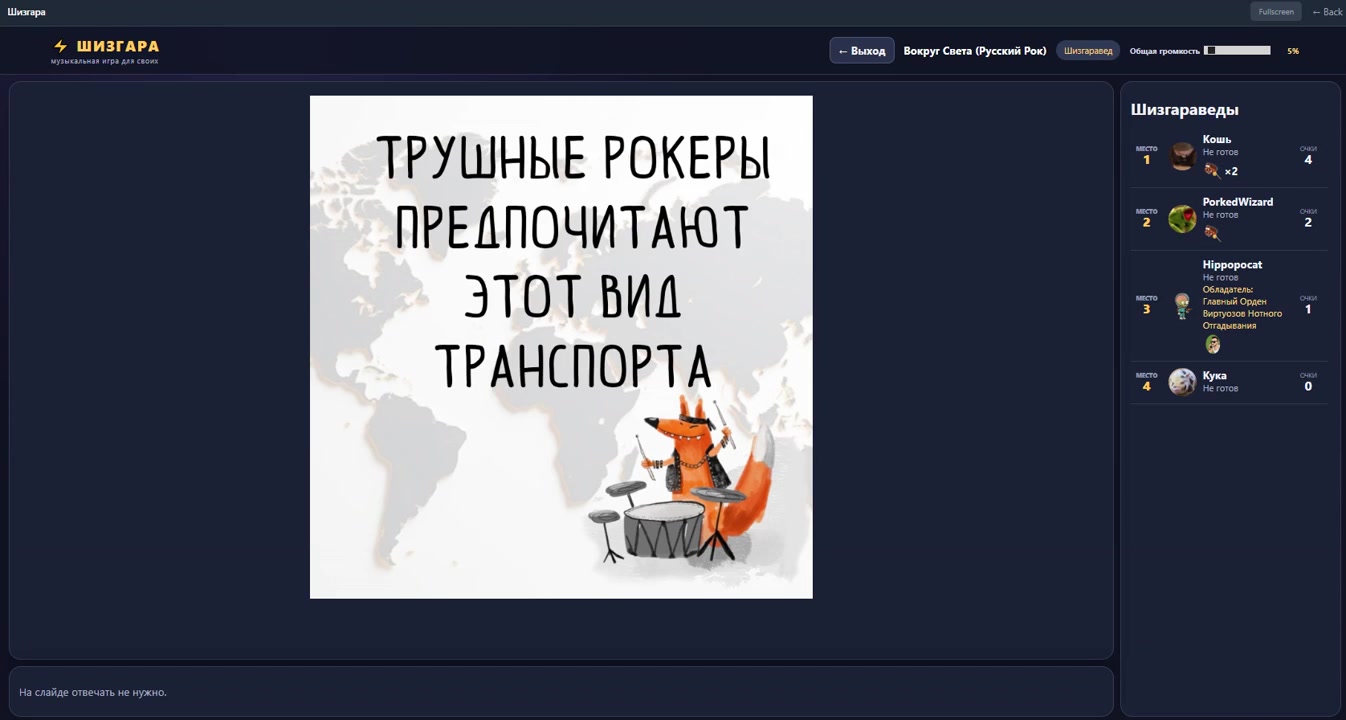1346x720 pixels.
Task: Click the Не готов status under Кука
Action: tap(1220, 388)
